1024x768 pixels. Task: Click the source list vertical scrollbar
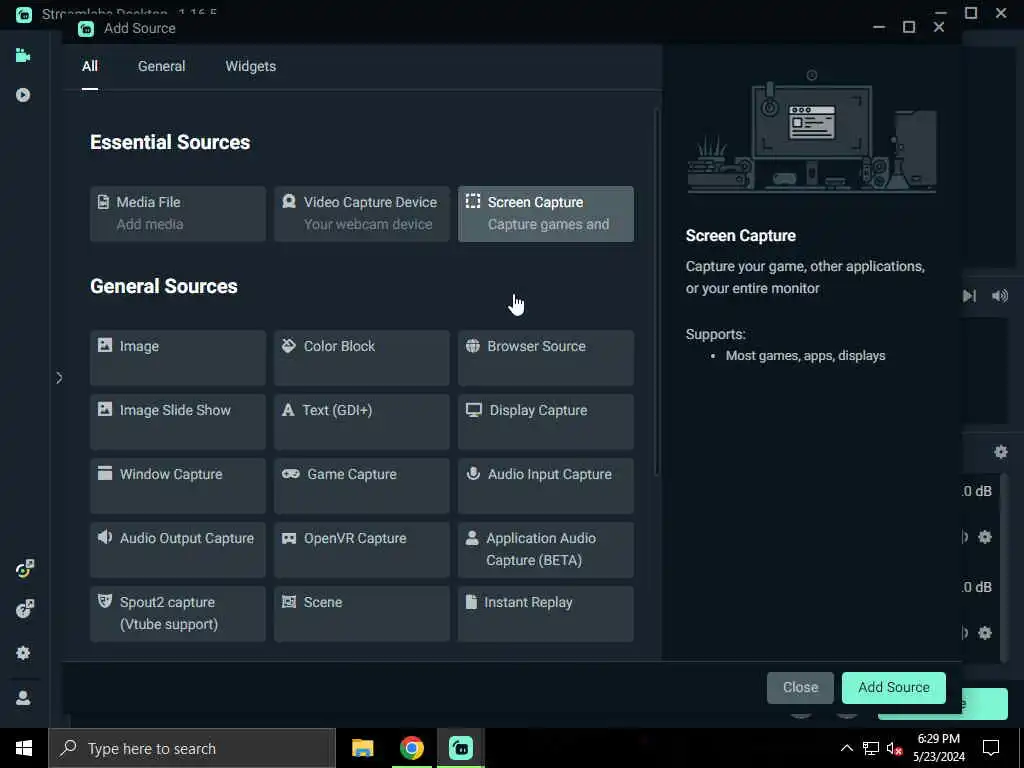click(x=656, y=293)
